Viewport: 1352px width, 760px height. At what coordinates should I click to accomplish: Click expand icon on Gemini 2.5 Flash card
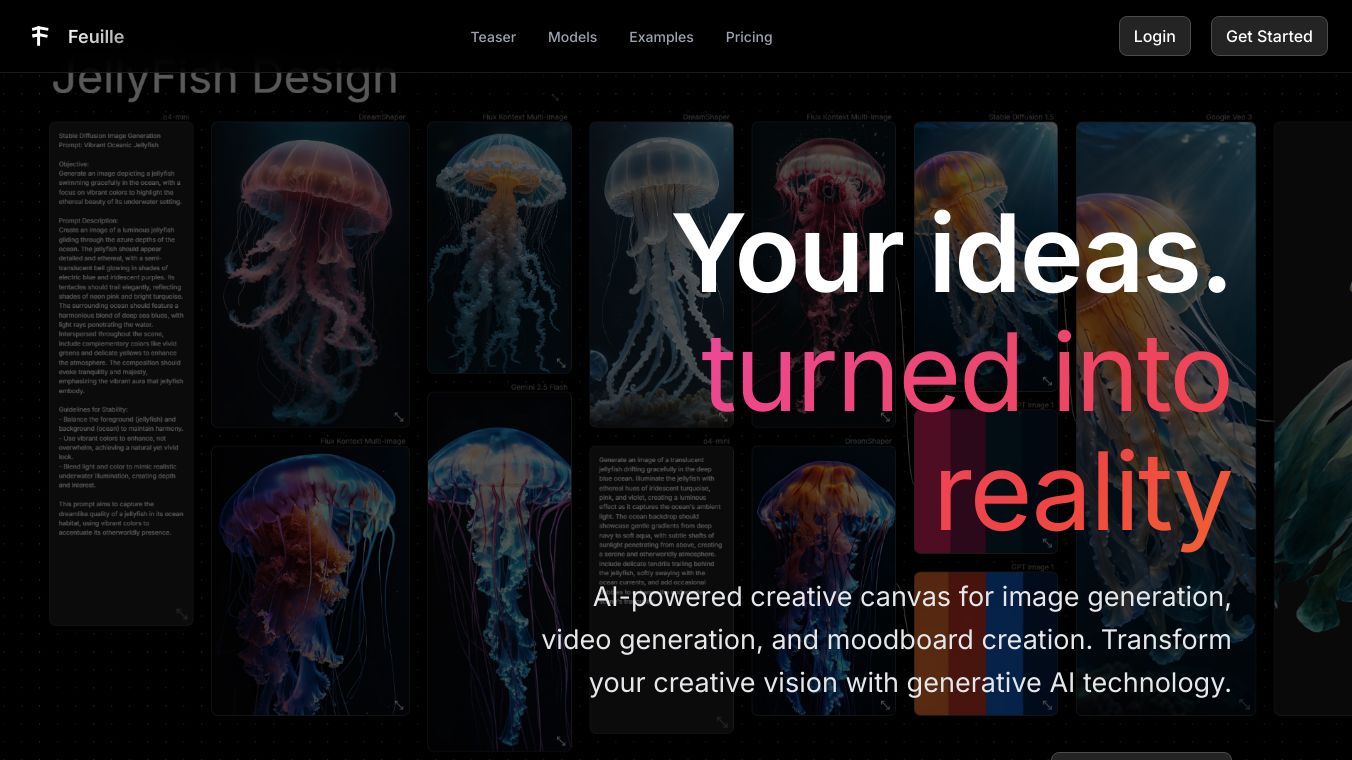coord(560,741)
